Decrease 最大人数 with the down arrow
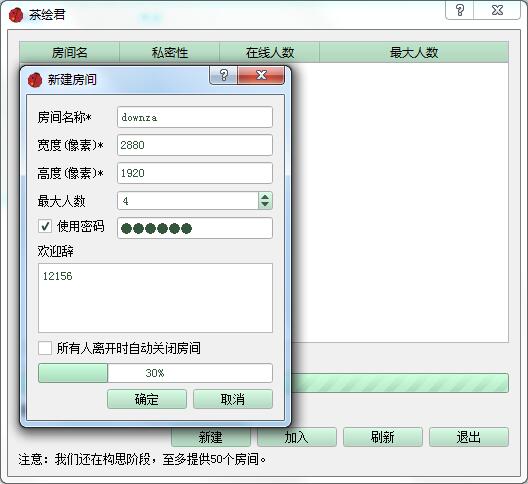Screen dimensions: 528x484 coord(265,205)
